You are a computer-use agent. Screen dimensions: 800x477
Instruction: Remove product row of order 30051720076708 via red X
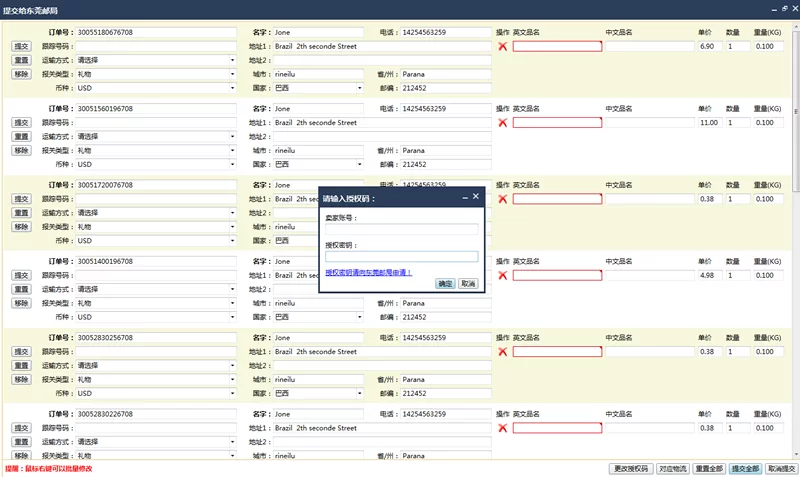click(x=502, y=199)
